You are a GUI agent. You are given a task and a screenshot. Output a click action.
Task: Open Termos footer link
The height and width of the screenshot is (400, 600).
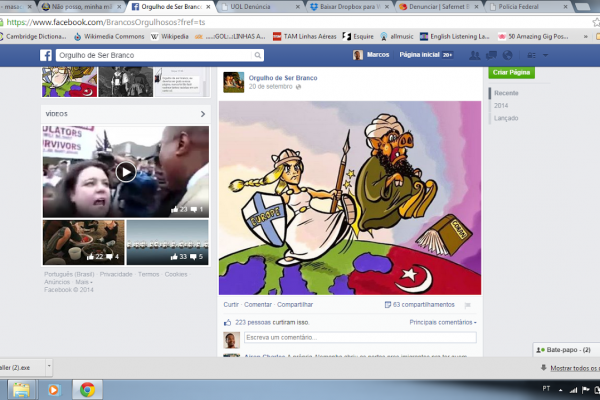coord(148,274)
